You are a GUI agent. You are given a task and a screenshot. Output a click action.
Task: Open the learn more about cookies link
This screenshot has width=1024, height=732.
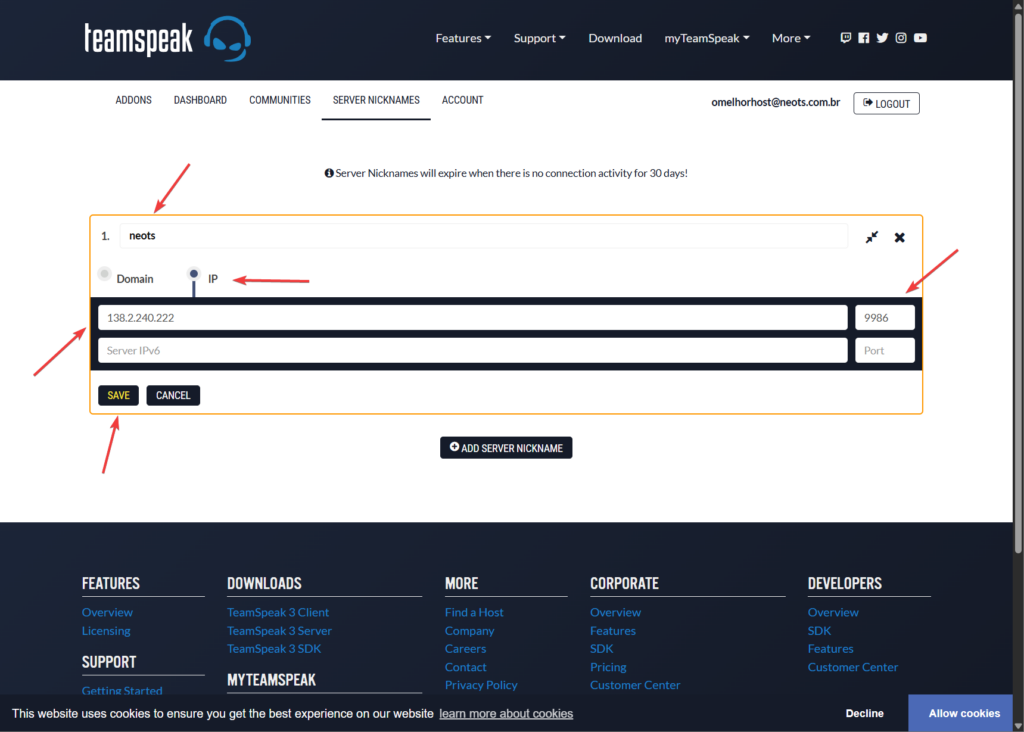pyautogui.click(x=506, y=713)
